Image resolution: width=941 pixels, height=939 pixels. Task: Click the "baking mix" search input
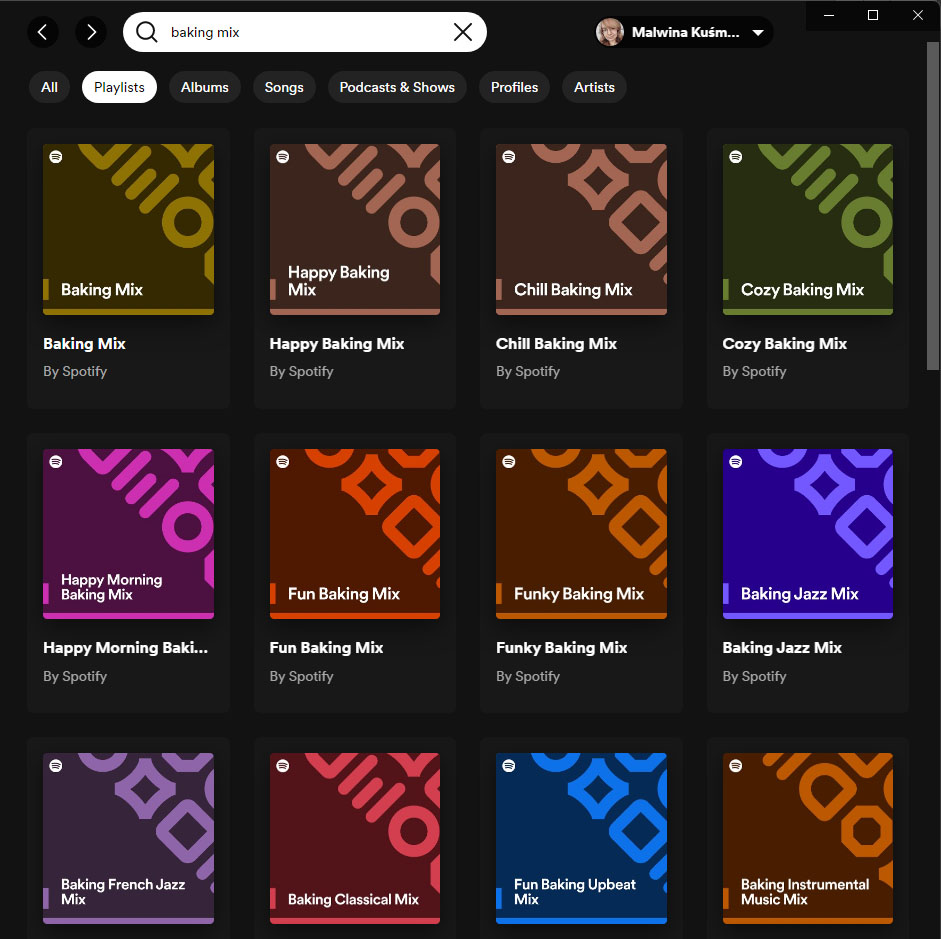(x=305, y=32)
